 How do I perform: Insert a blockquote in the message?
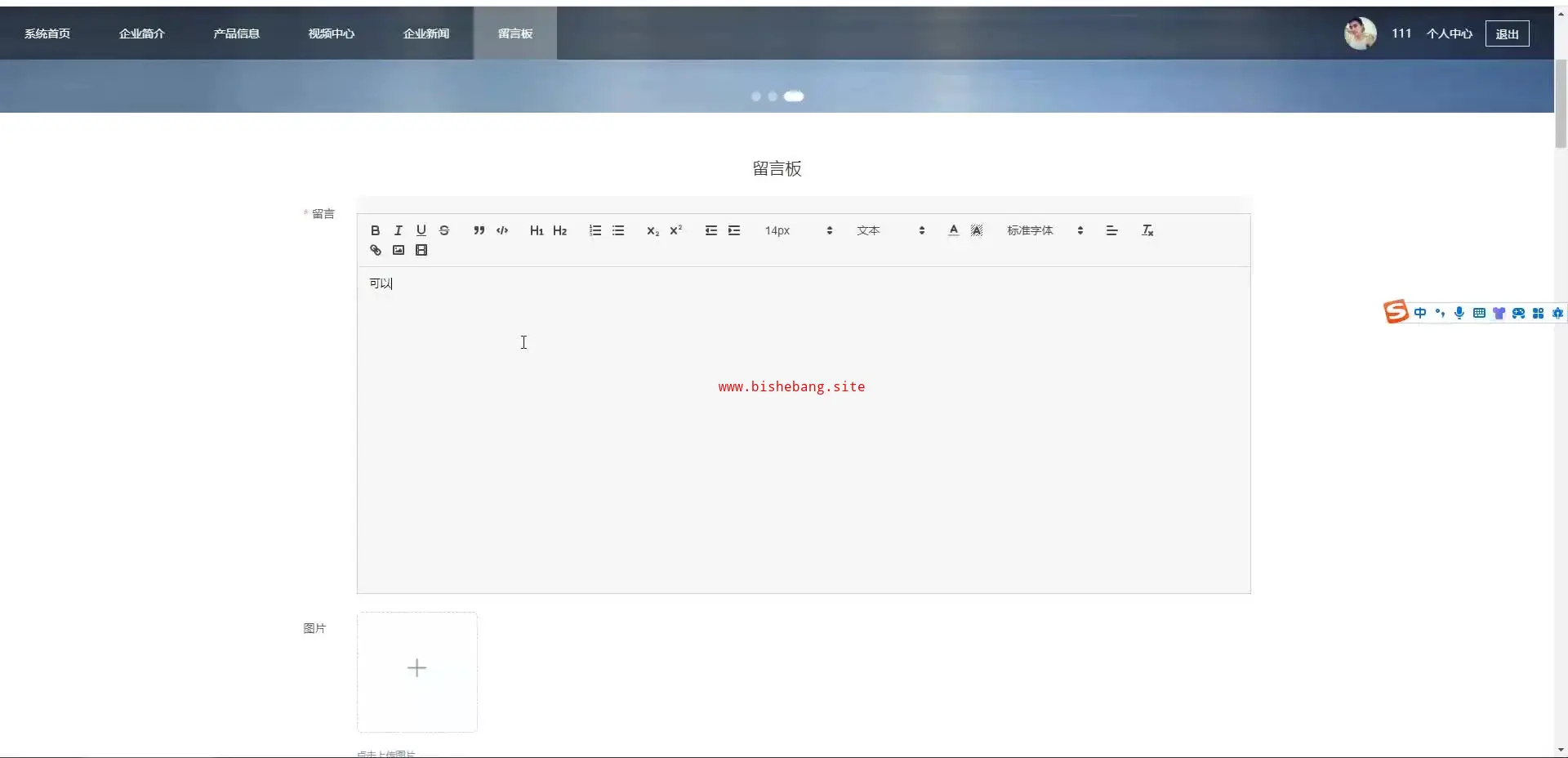click(x=479, y=230)
